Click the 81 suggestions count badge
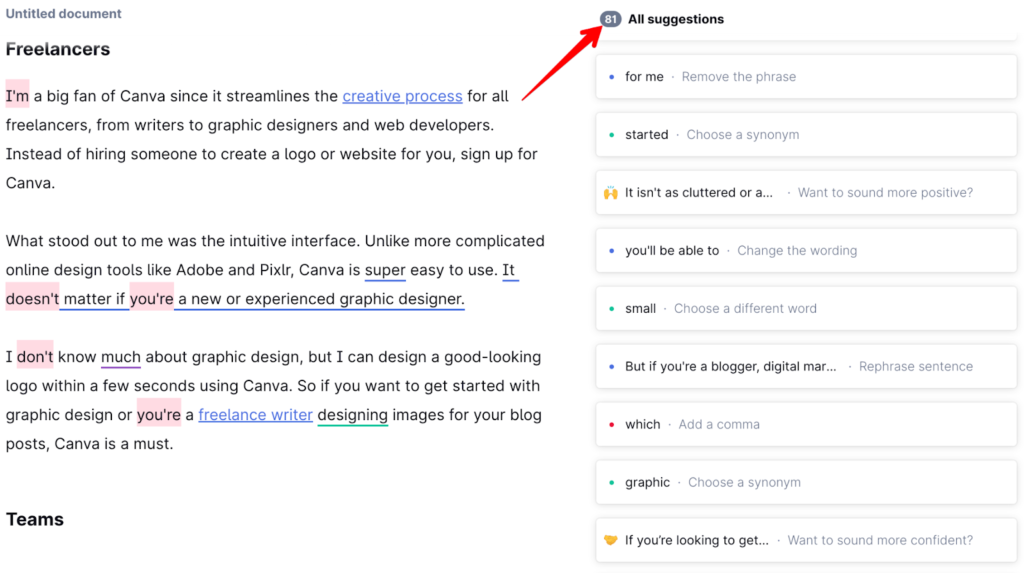The height and width of the screenshot is (573, 1024). 610,19
